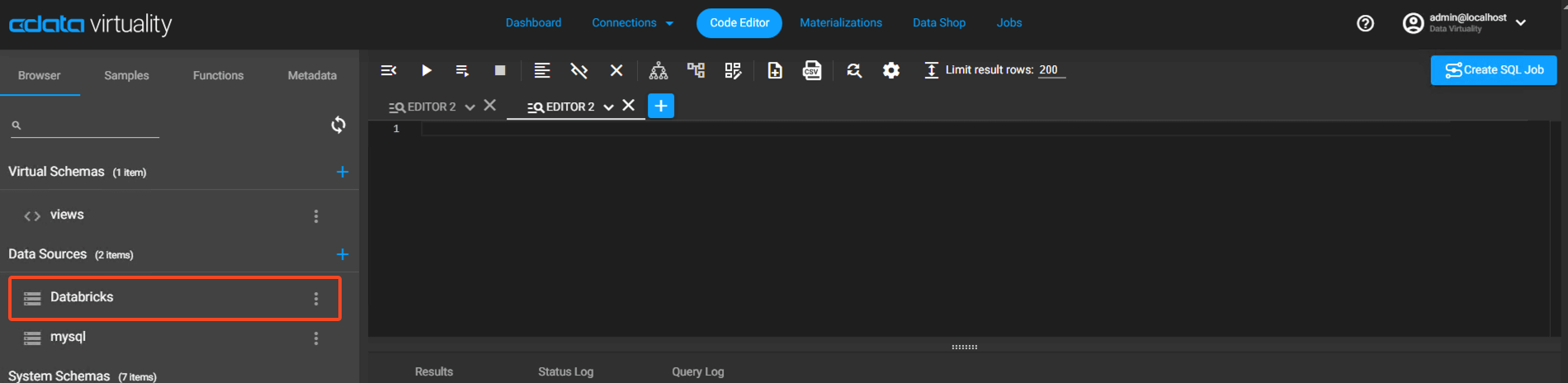
Task: Stop query execution with the square icon
Action: point(499,70)
